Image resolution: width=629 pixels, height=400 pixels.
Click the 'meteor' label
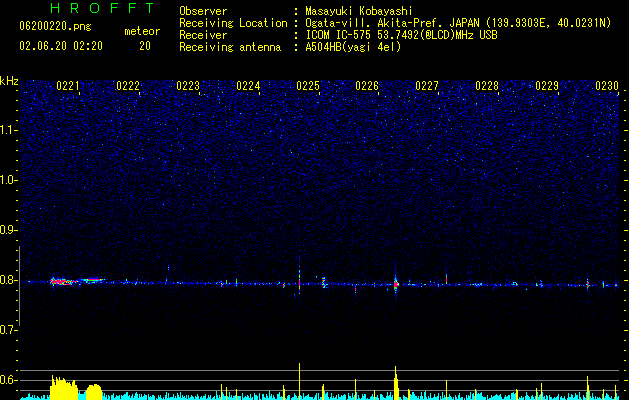tap(142, 31)
